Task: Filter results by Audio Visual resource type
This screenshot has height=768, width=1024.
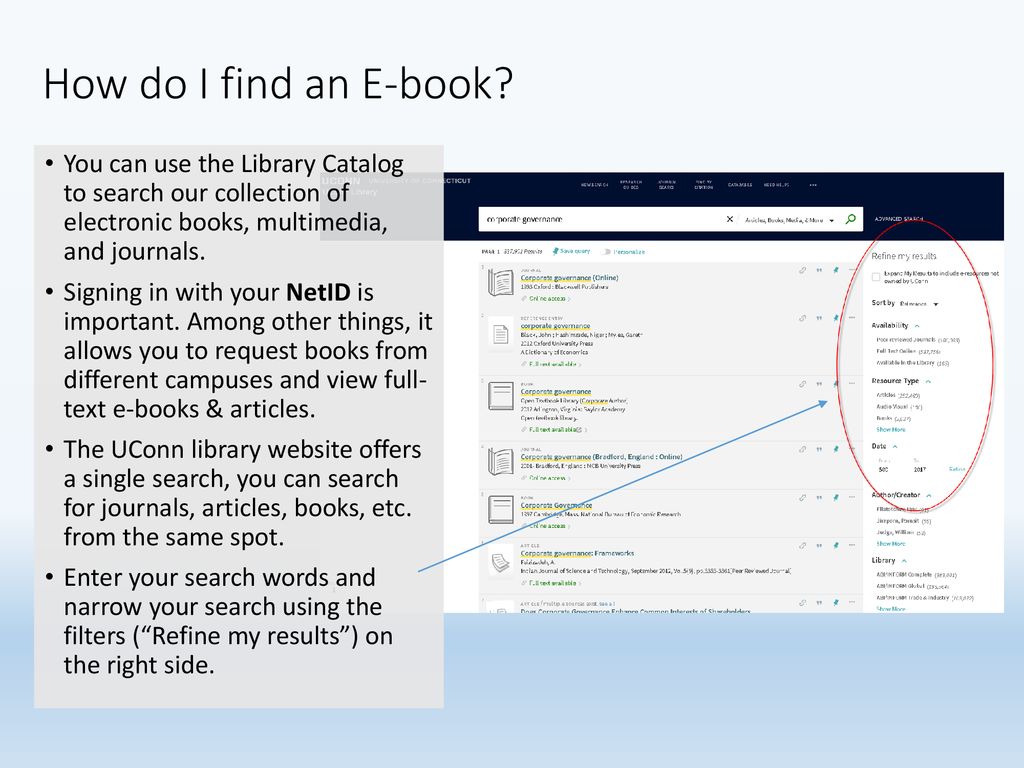Action: tap(899, 407)
